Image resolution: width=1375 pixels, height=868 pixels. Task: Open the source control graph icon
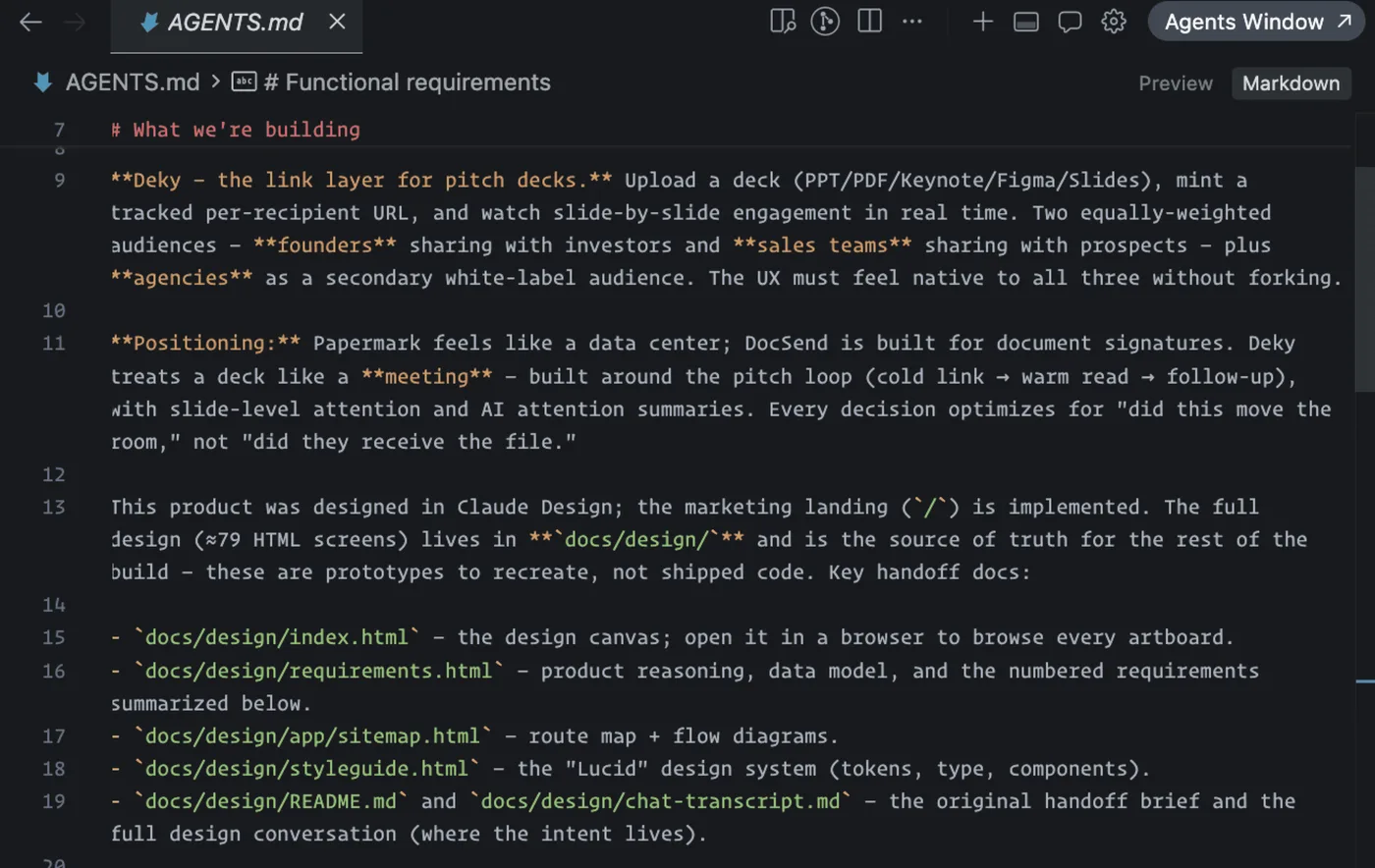click(825, 22)
